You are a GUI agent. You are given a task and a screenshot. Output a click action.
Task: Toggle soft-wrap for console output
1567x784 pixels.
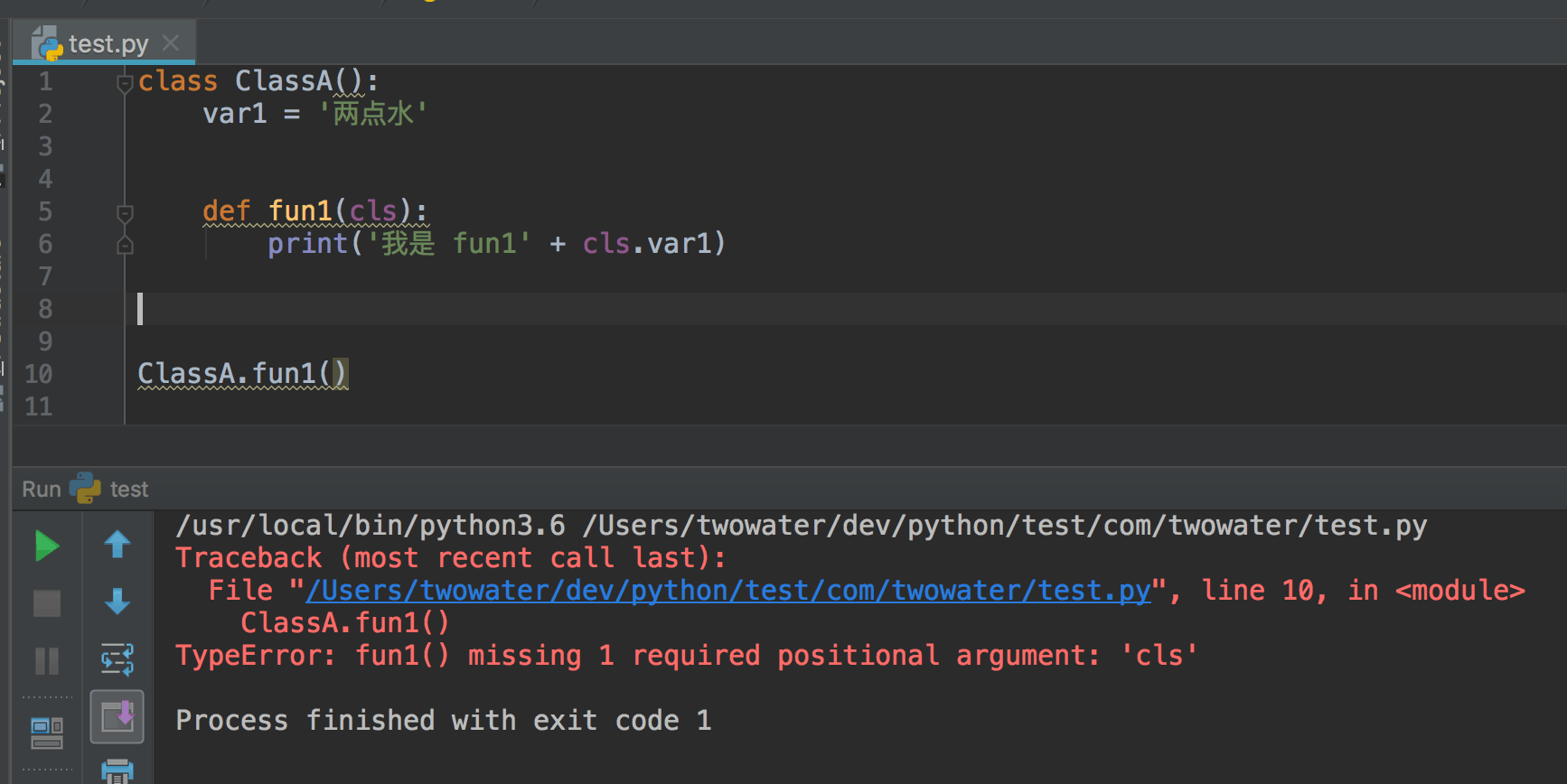click(117, 659)
